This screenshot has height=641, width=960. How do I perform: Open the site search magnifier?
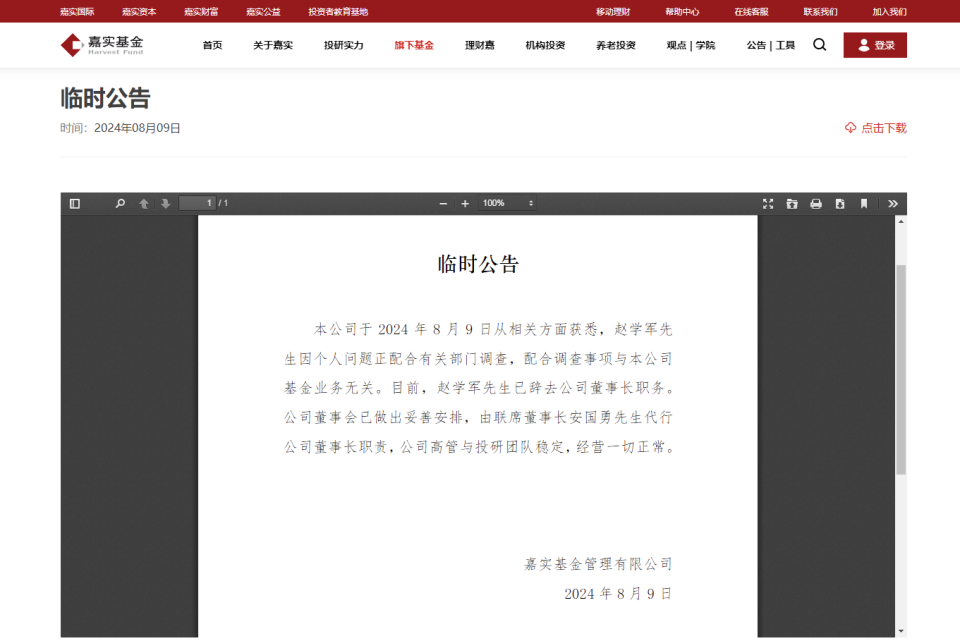pos(819,44)
